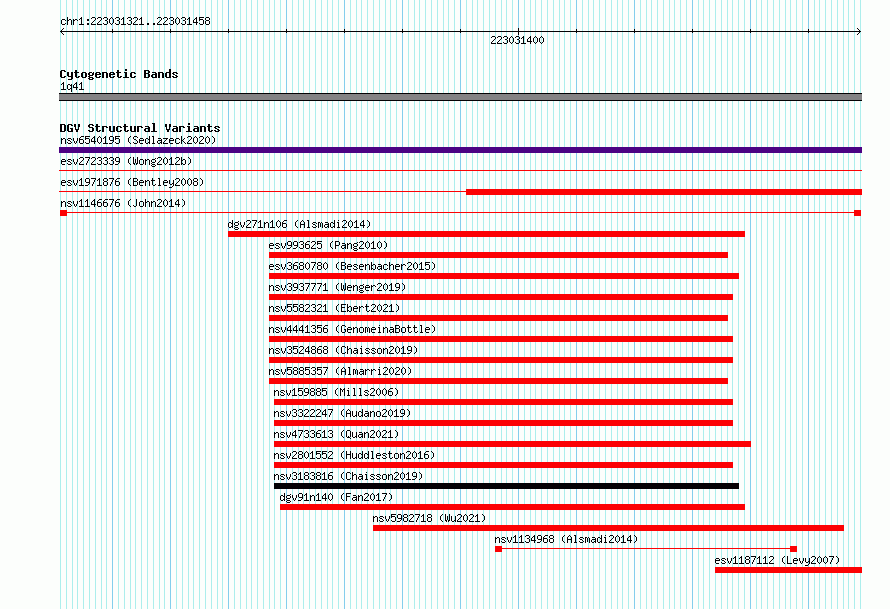The image size is (890, 609).
Task: Click the 1q41 band label
Action: (x=72, y=86)
